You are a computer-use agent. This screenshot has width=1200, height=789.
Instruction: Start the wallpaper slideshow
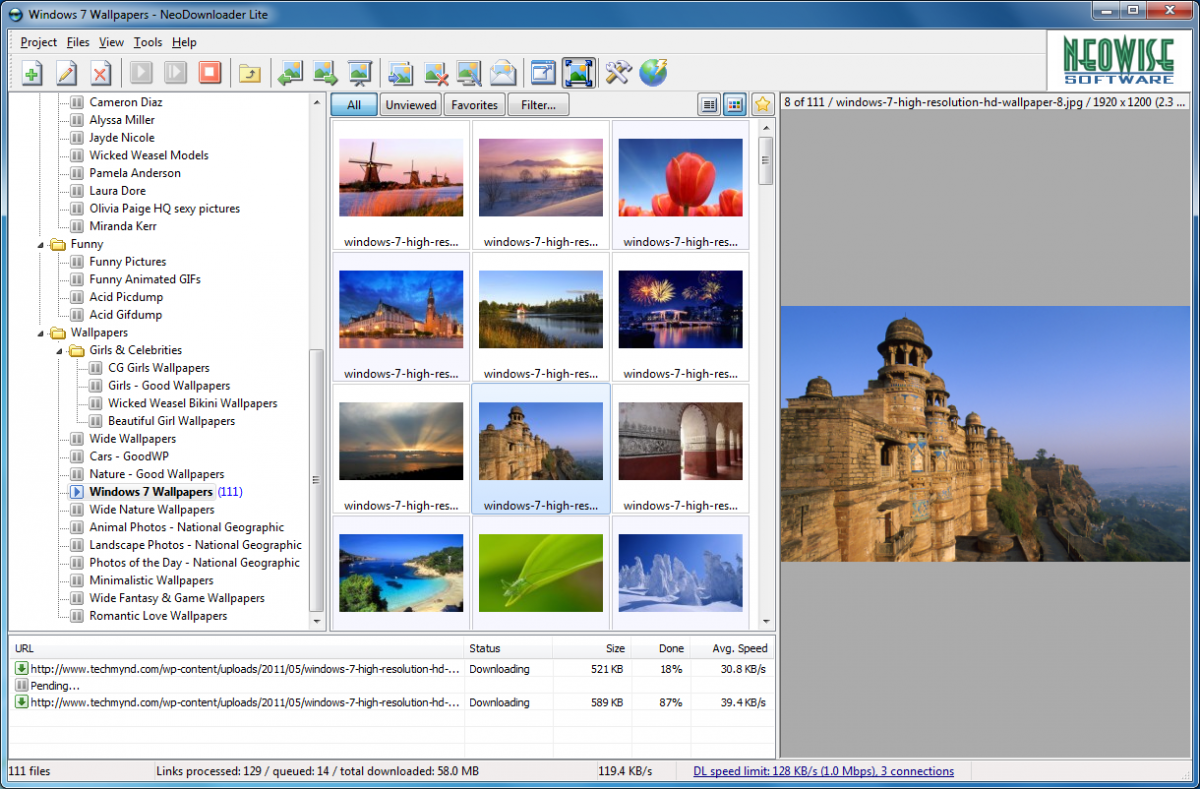[358, 72]
